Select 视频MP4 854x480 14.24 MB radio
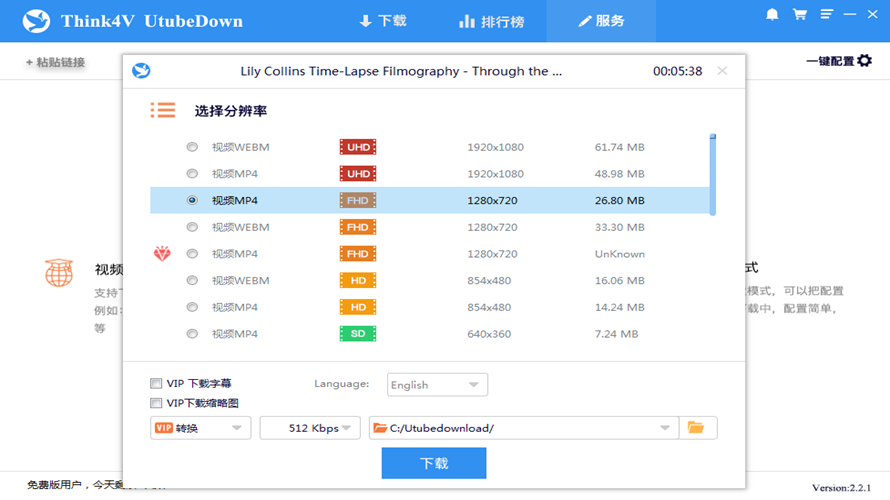The width and height of the screenshot is (890, 500). click(192, 307)
